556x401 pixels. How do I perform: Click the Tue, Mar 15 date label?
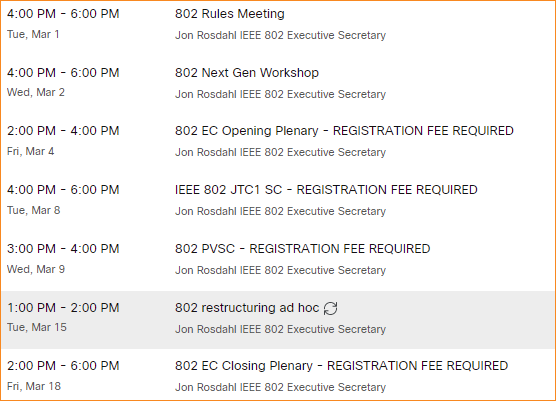[x=37, y=327]
